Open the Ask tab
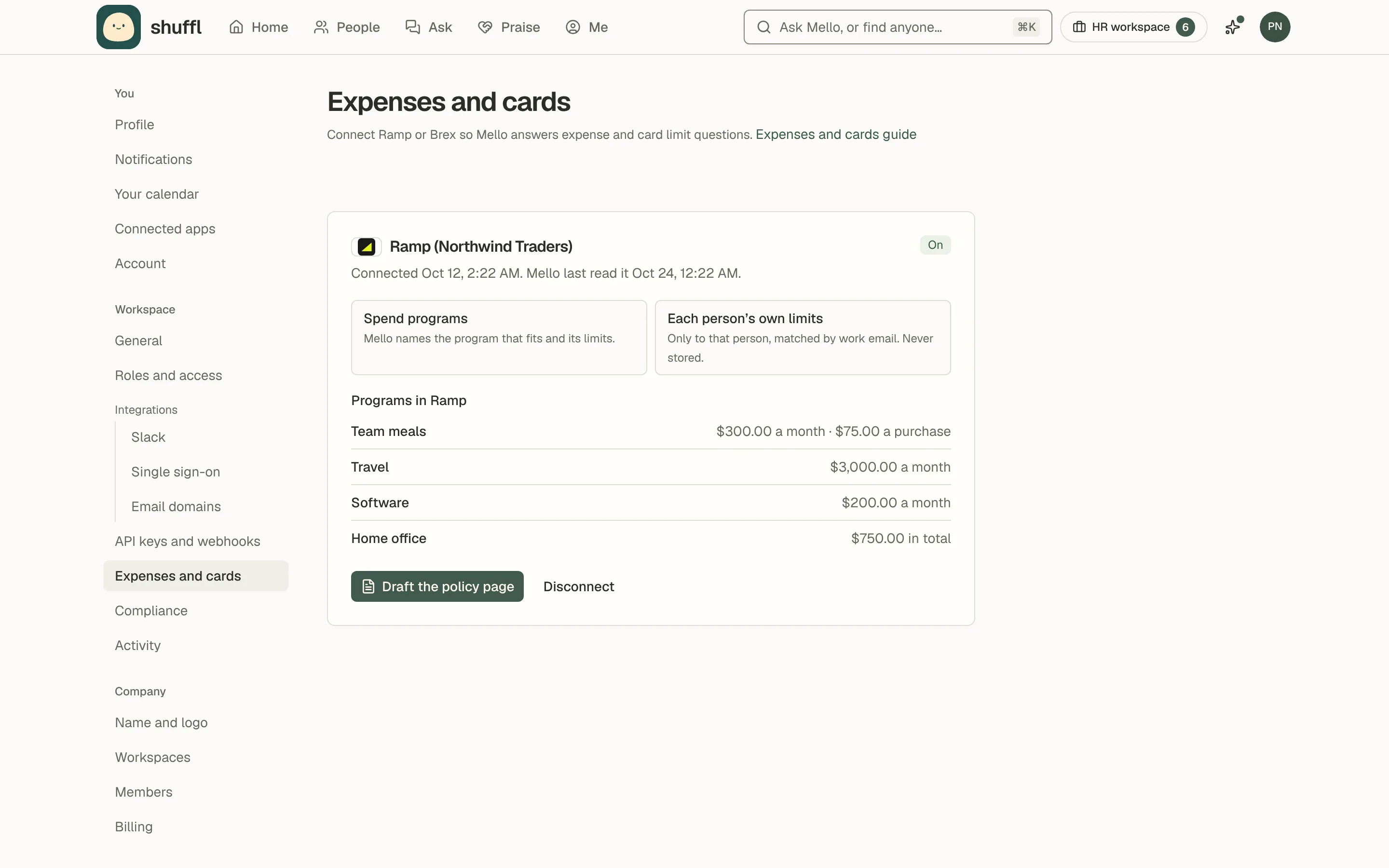 coord(429,27)
